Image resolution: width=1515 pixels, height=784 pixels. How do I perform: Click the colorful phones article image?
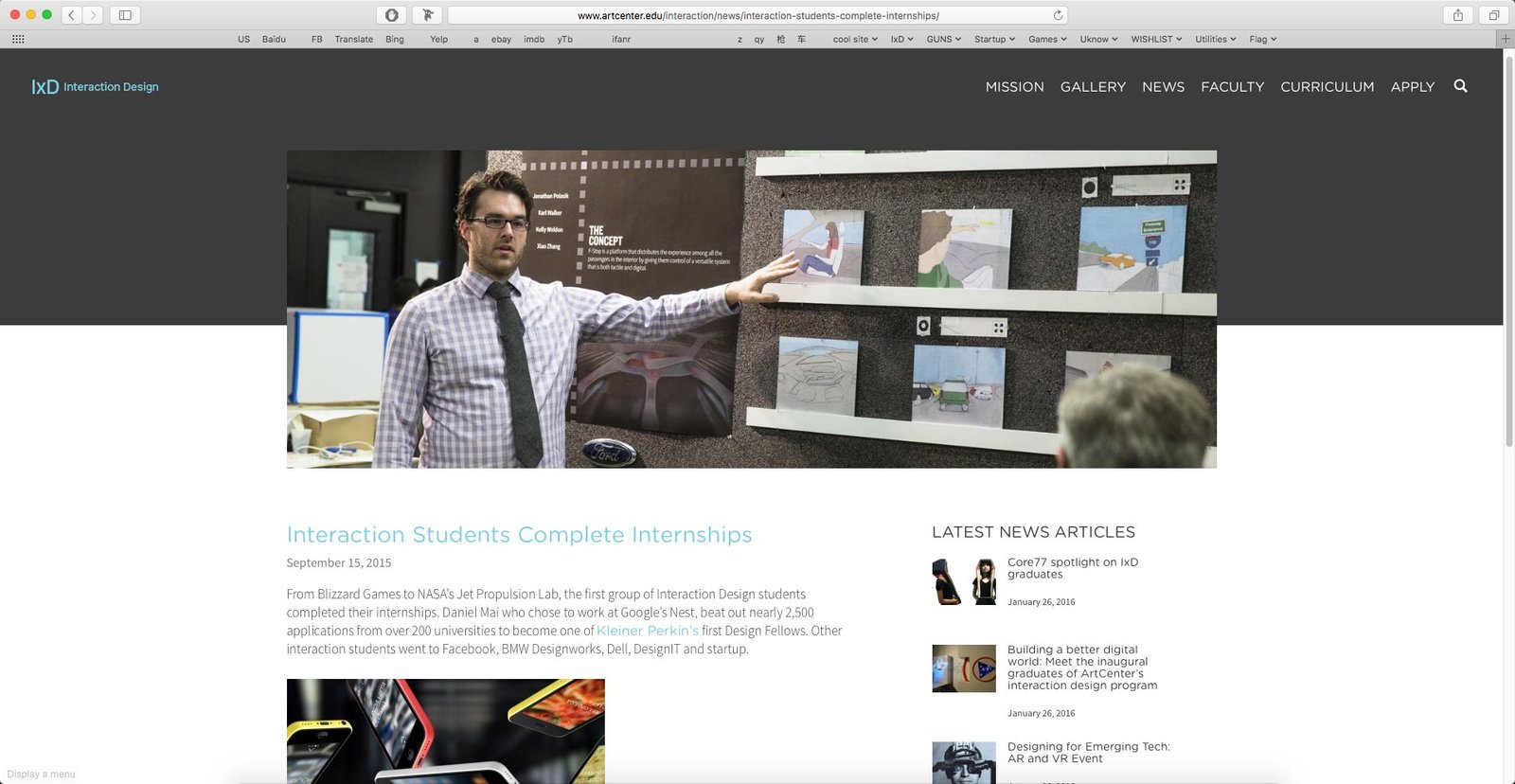[x=445, y=731]
